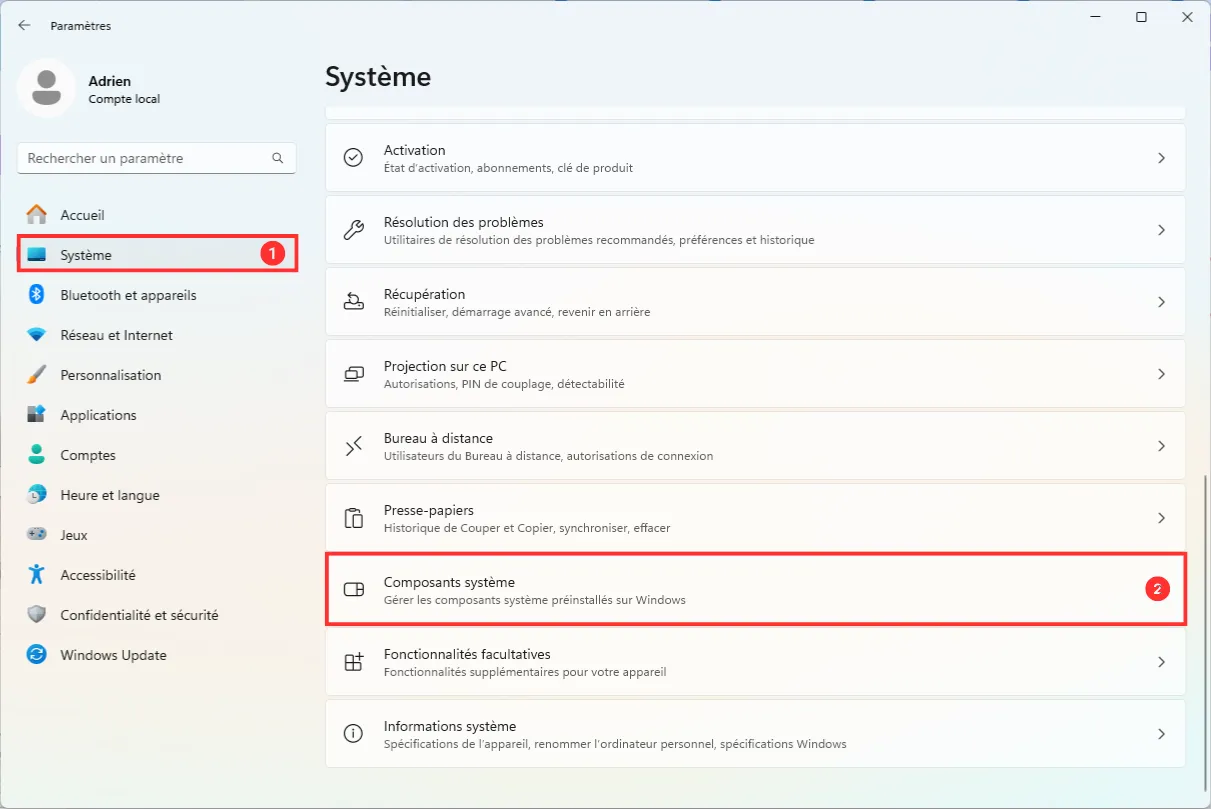1211x809 pixels.
Task: Open the Applications section
Action: click(157, 415)
